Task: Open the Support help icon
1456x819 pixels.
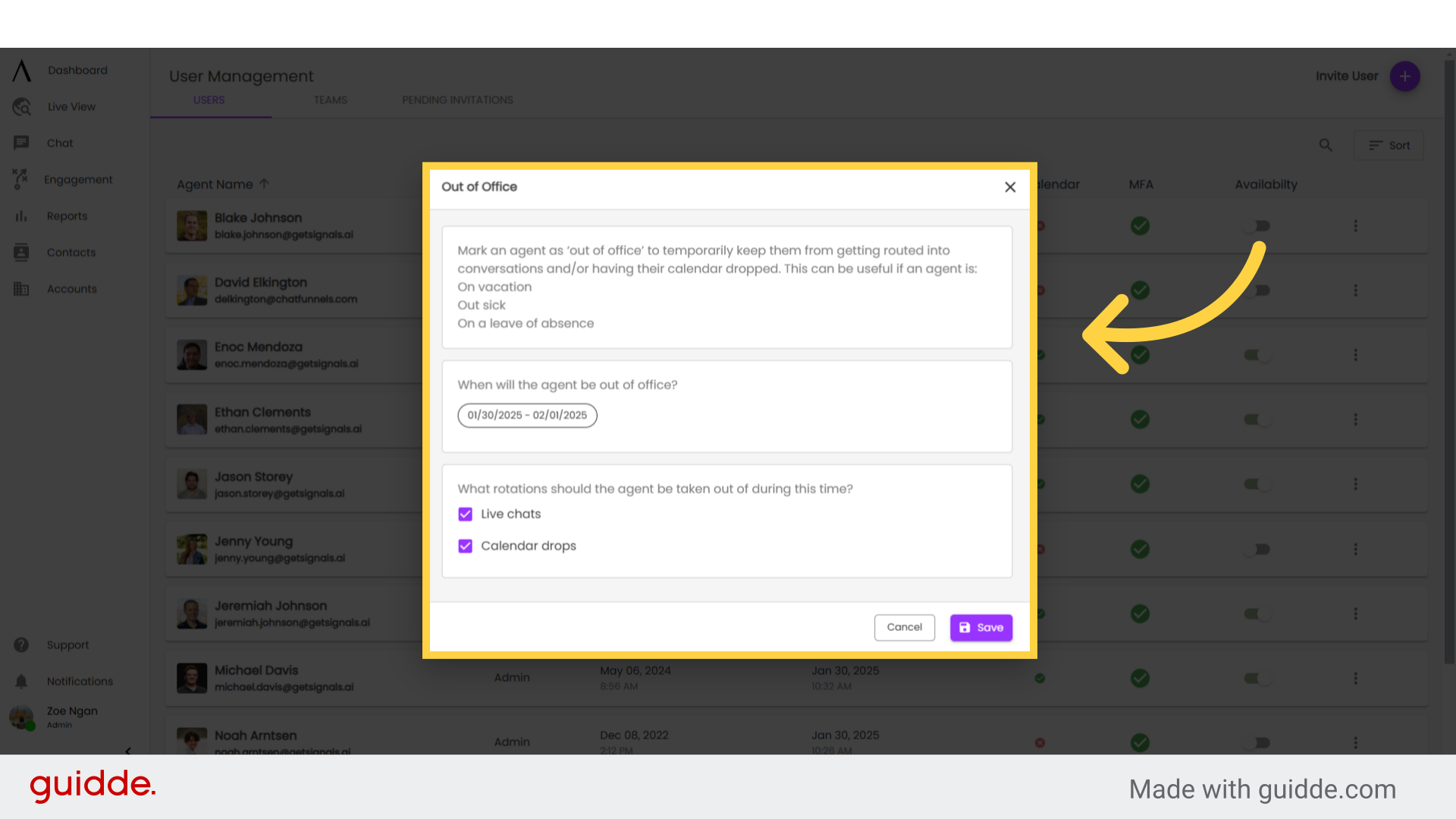Action: [21, 645]
